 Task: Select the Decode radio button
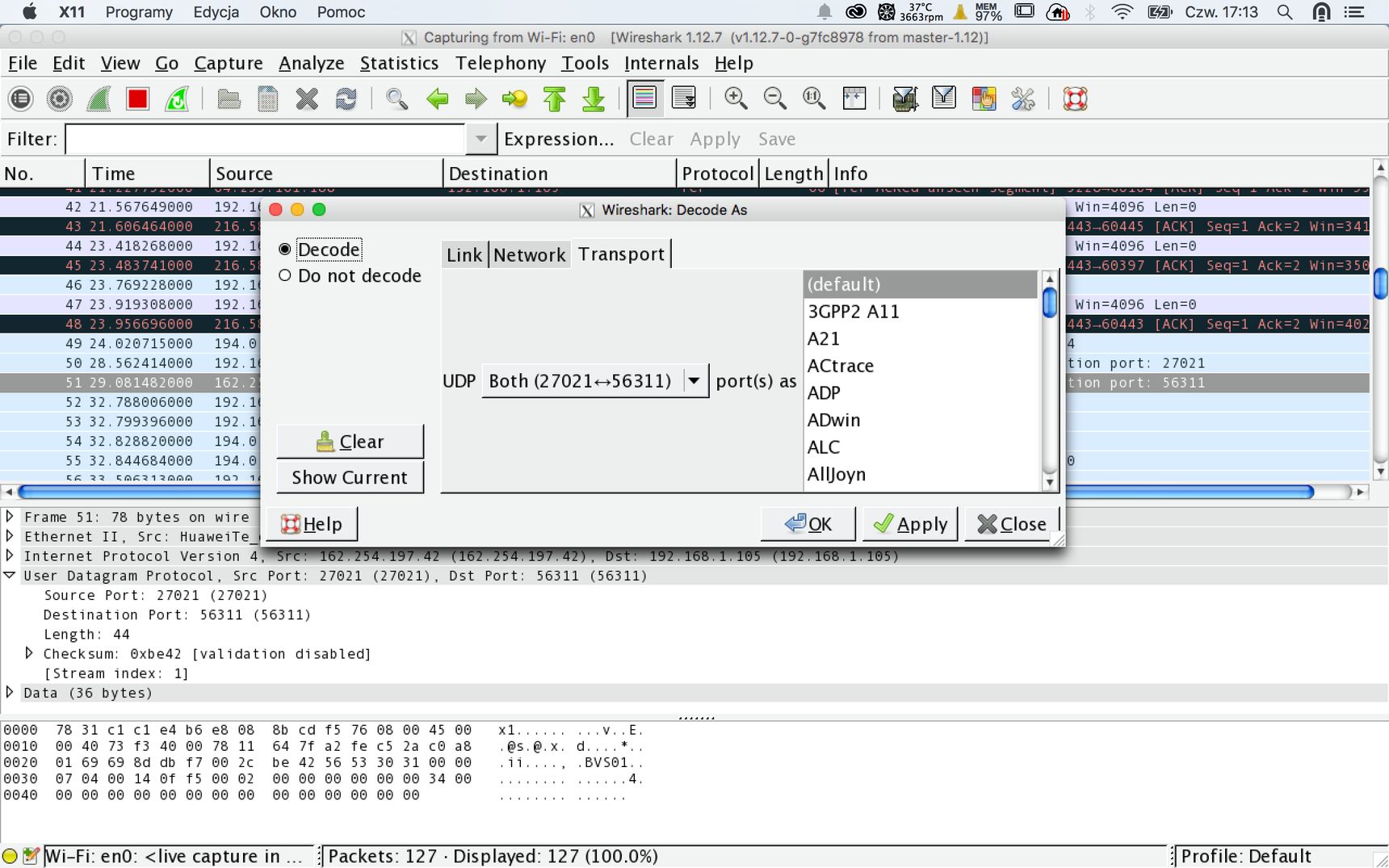(x=285, y=249)
